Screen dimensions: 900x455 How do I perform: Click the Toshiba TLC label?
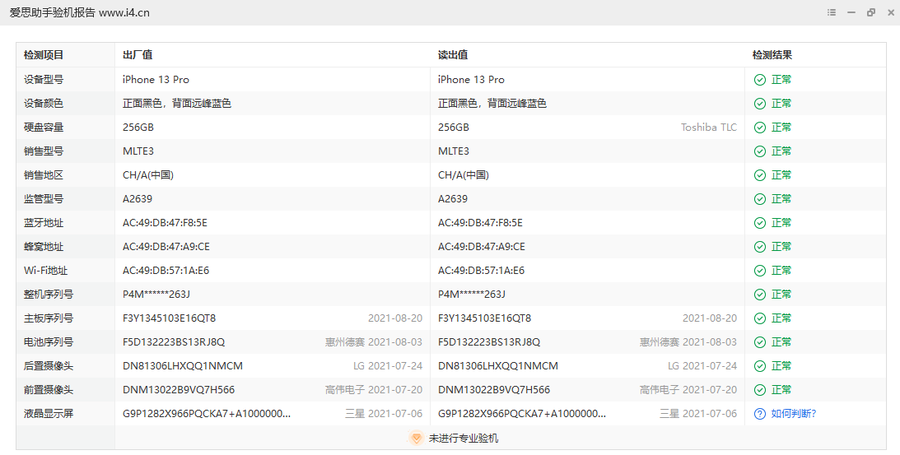tap(708, 127)
